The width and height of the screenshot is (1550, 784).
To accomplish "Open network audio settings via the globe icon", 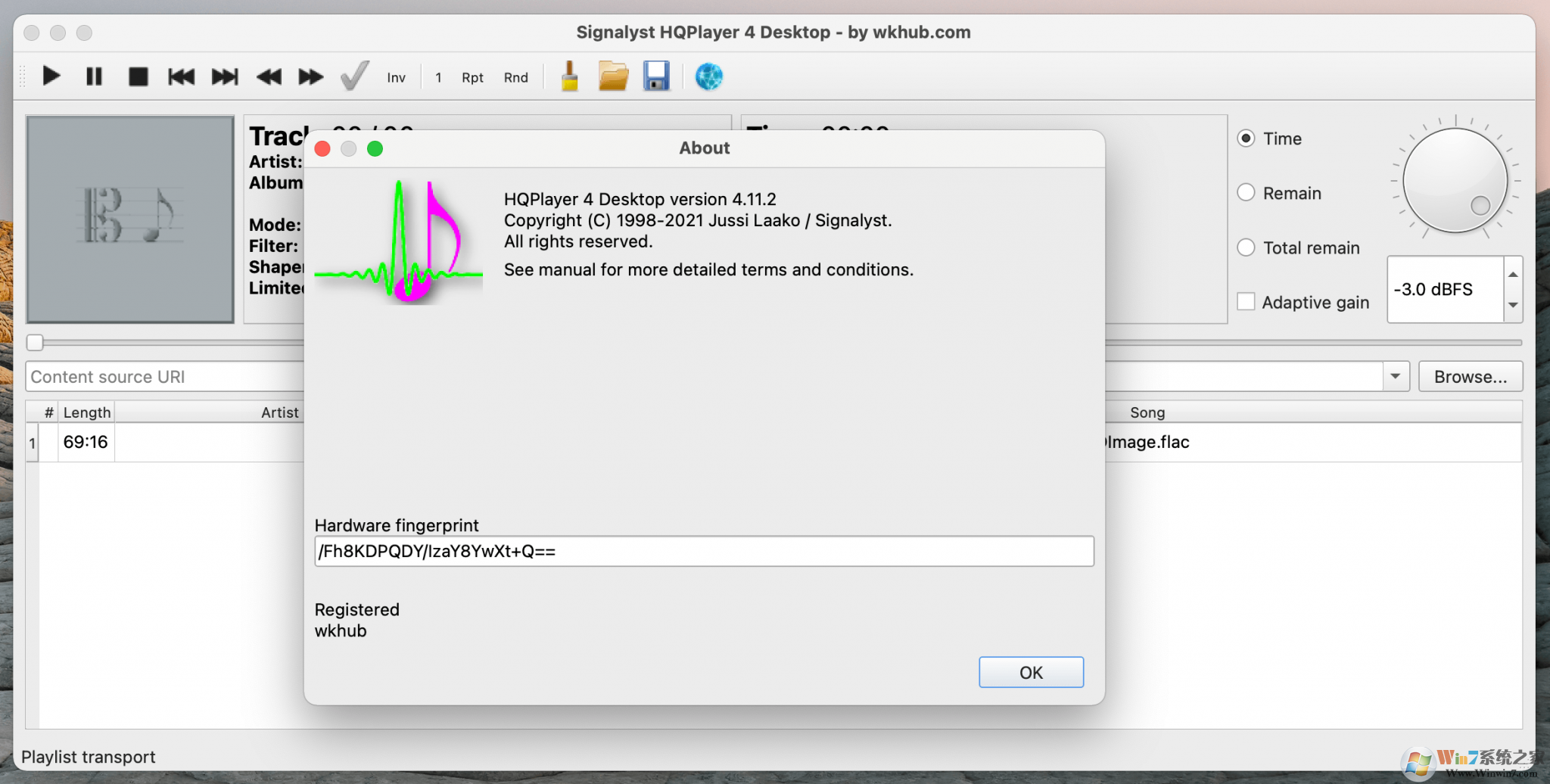I will tap(708, 76).
